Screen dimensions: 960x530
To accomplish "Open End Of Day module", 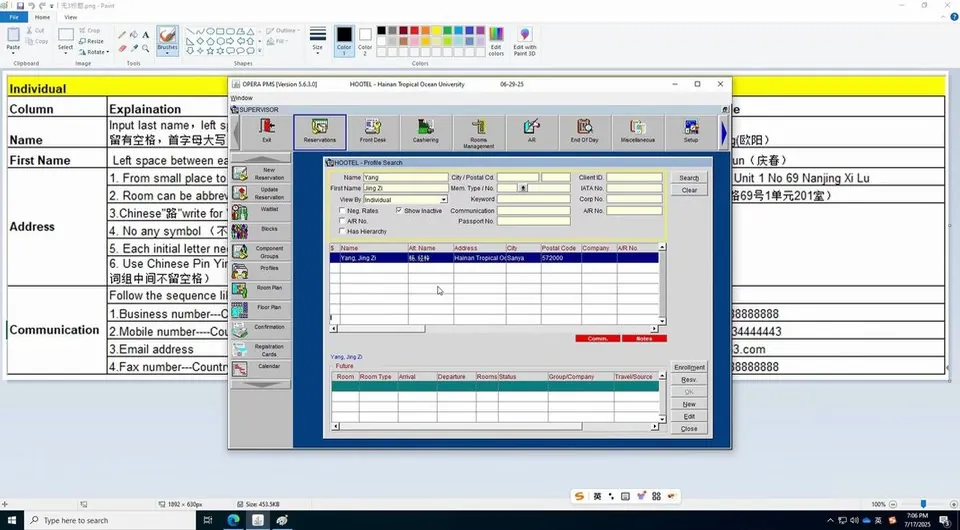I will pos(584,131).
